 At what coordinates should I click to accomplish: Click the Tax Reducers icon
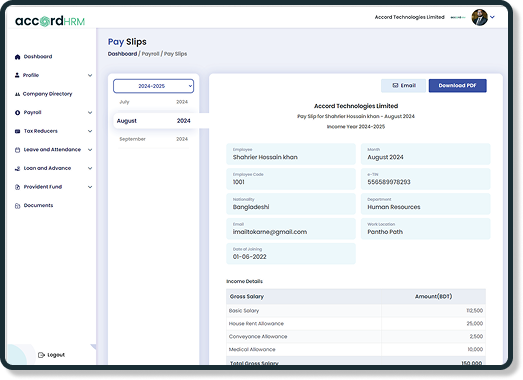pyautogui.click(x=17, y=131)
